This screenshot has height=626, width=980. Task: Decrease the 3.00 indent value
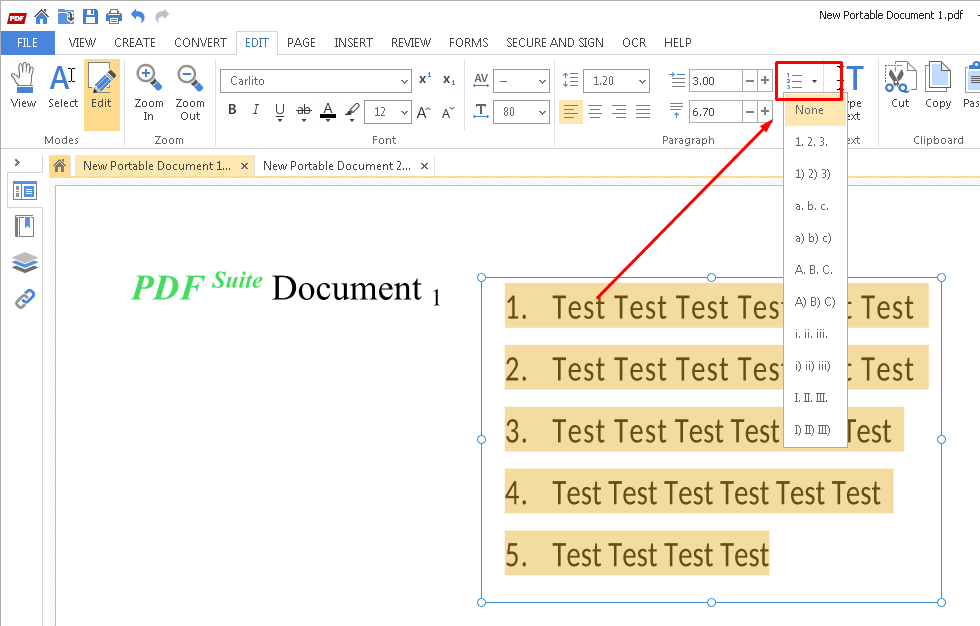click(749, 81)
